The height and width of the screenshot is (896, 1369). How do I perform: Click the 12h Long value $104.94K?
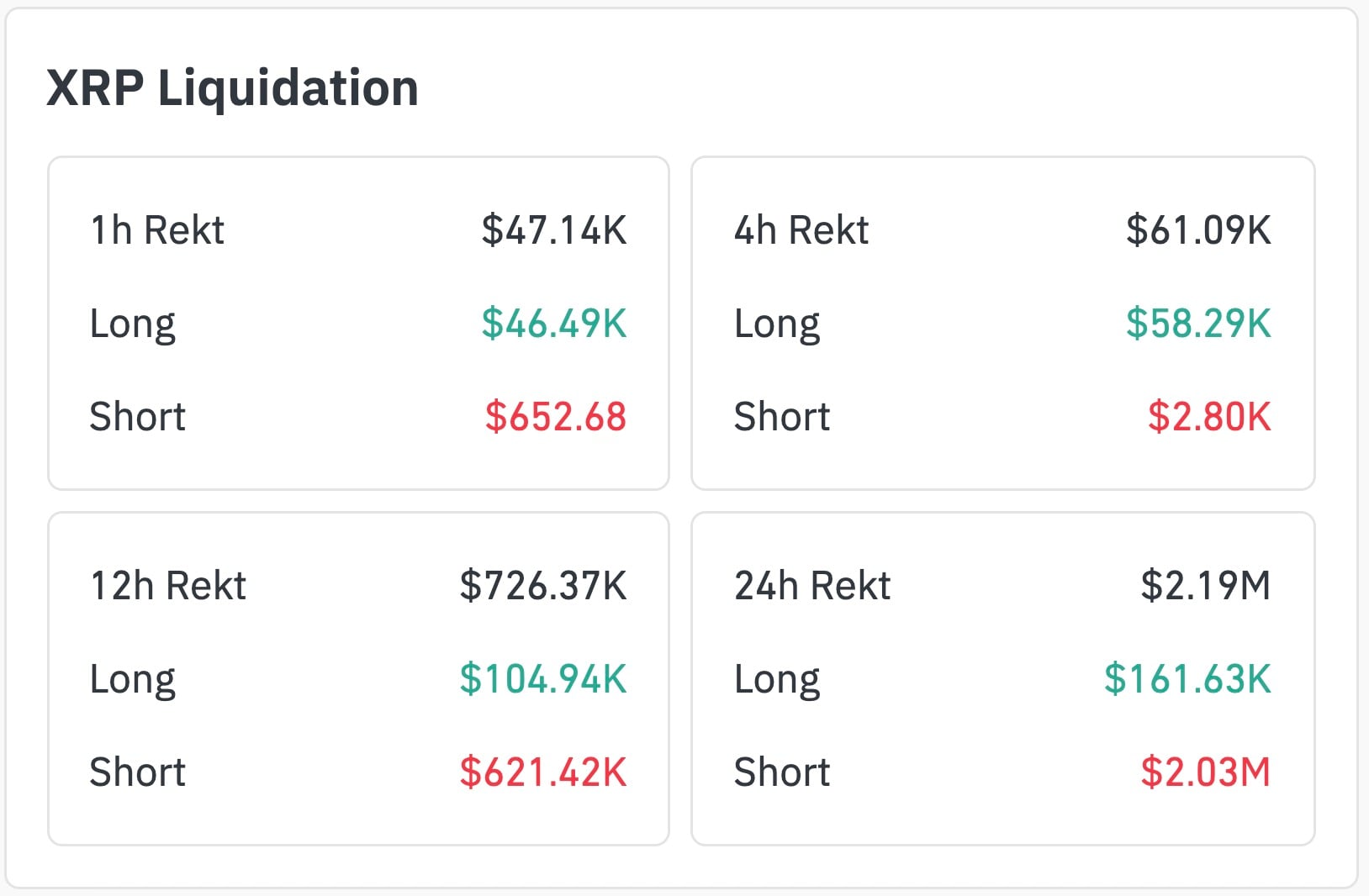[x=543, y=679]
